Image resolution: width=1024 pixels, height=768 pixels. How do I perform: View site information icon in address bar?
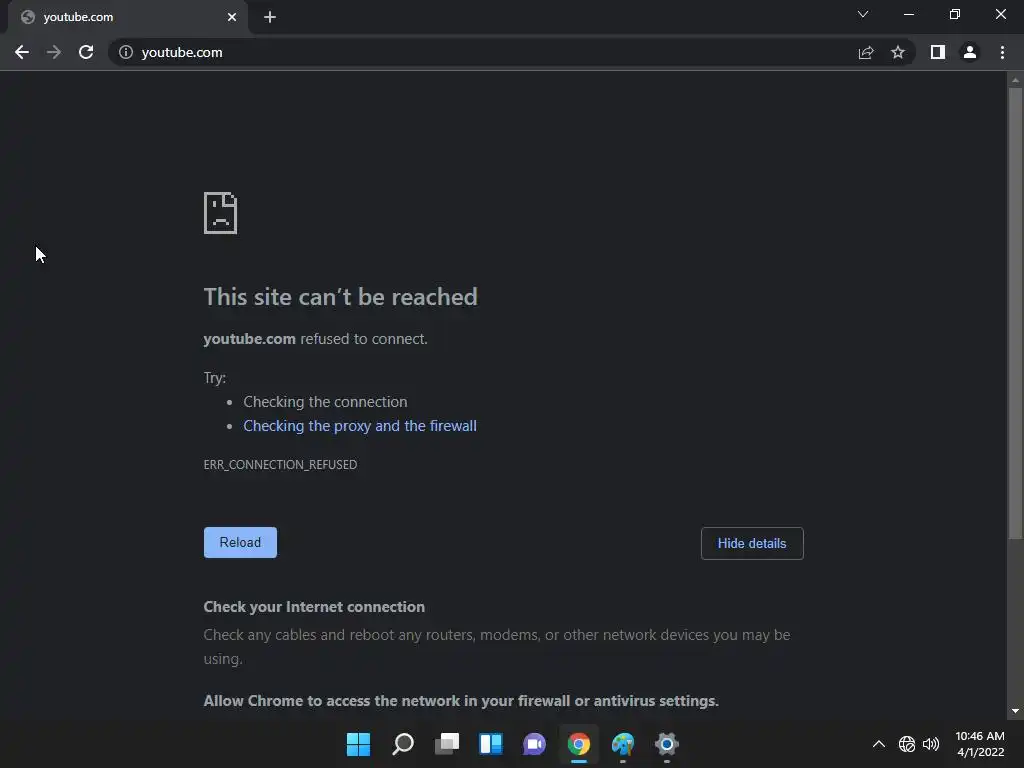[x=126, y=52]
